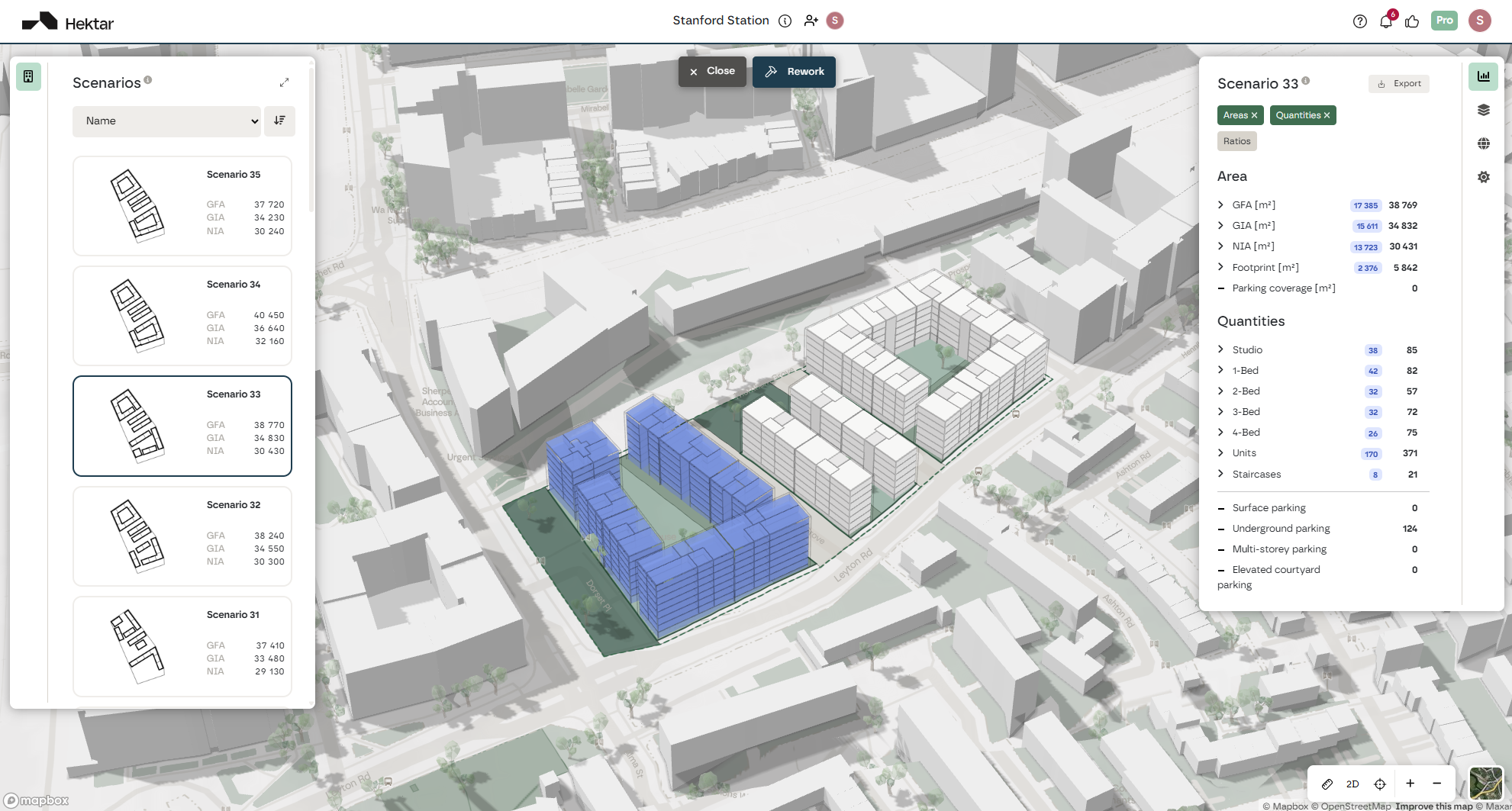Select the ruler measure tool
The width and height of the screenshot is (1512, 811).
tap(1327, 784)
